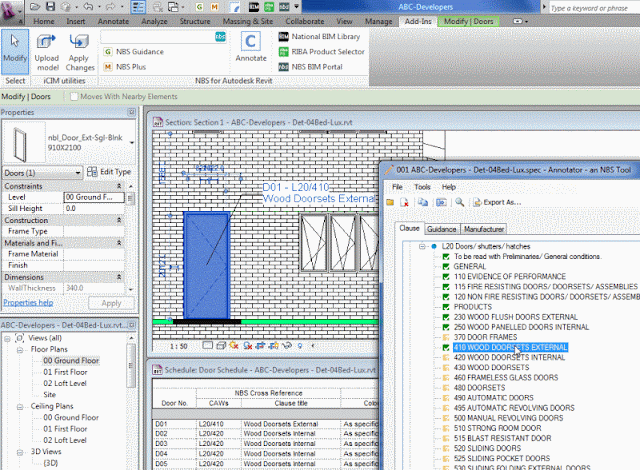The width and height of the screenshot is (640, 470).
Task: Collapse the Materials and Finishes section
Action: (x=119, y=243)
